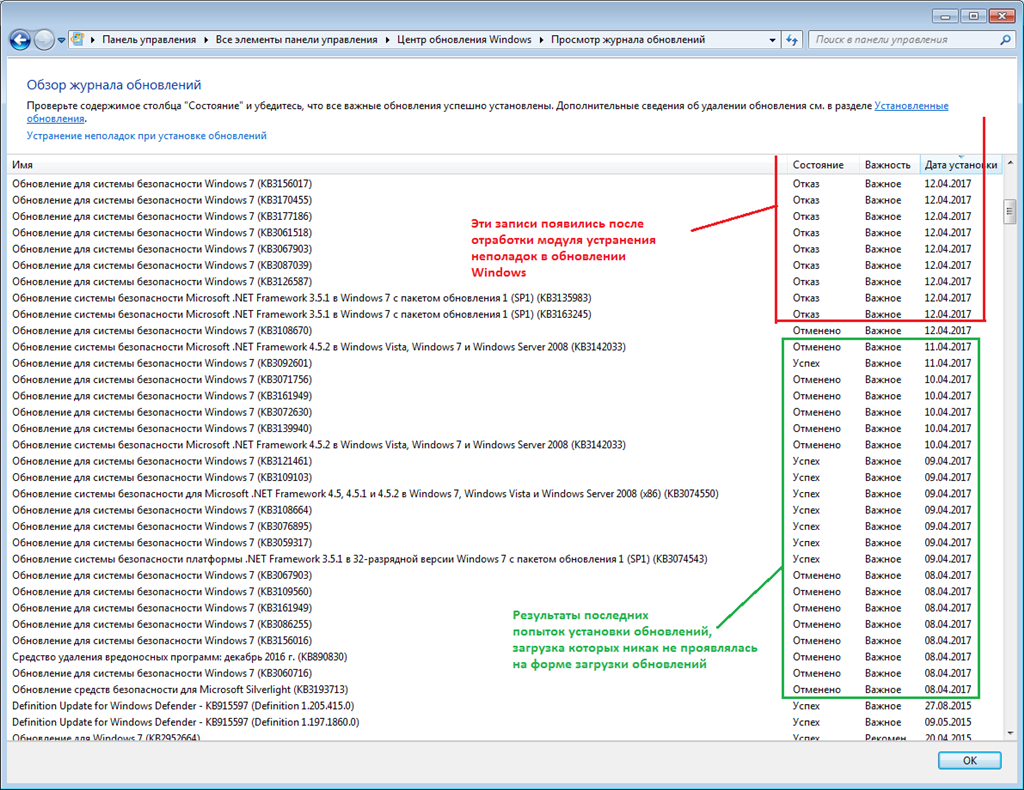The height and width of the screenshot is (790, 1024).
Task: Select the update row KB3060716
Action: click(x=504, y=674)
